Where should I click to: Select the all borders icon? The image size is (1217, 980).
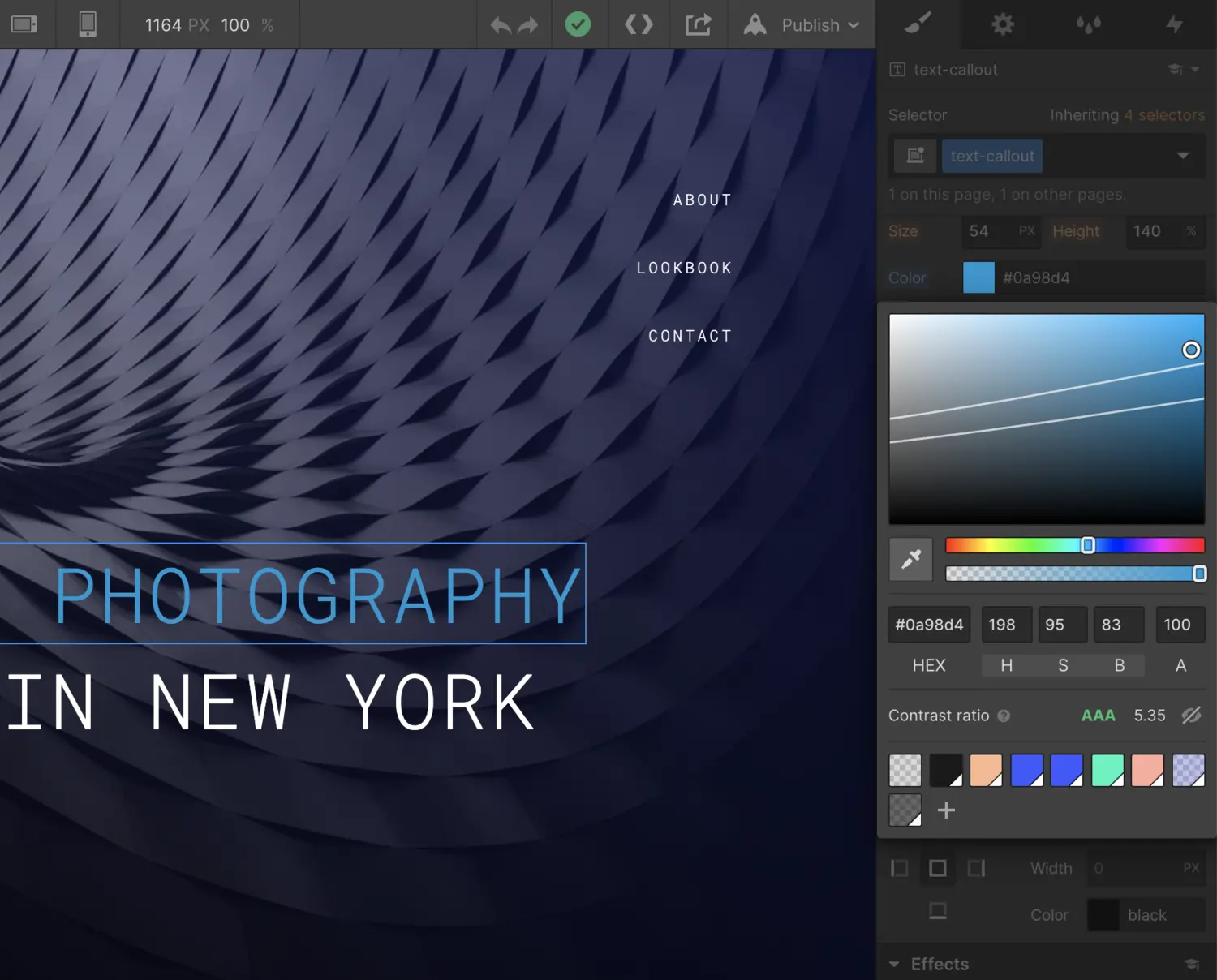pos(938,868)
